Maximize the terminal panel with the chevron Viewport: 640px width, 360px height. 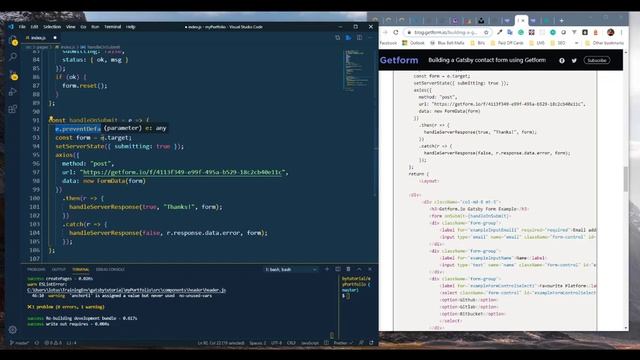point(359,269)
